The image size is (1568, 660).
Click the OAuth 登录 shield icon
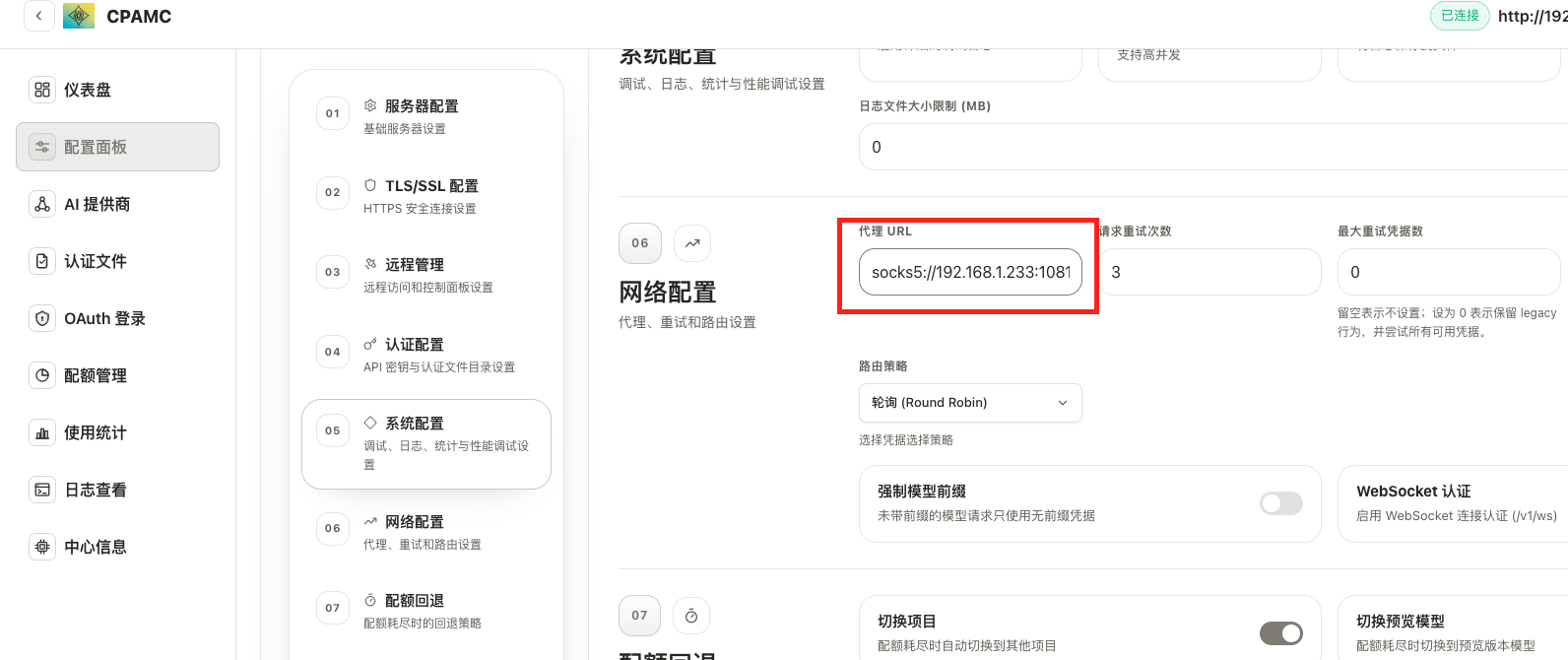point(42,318)
